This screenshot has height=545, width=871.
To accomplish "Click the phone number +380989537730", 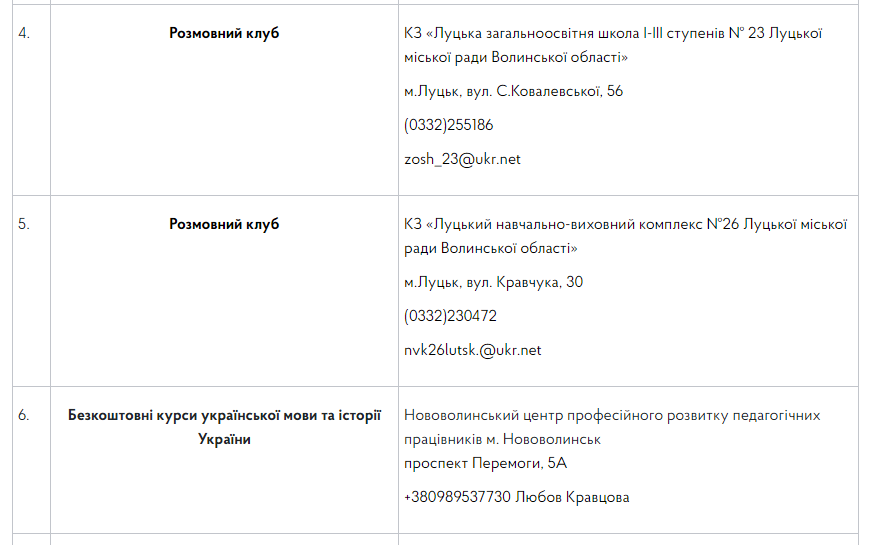I will click(457, 497).
